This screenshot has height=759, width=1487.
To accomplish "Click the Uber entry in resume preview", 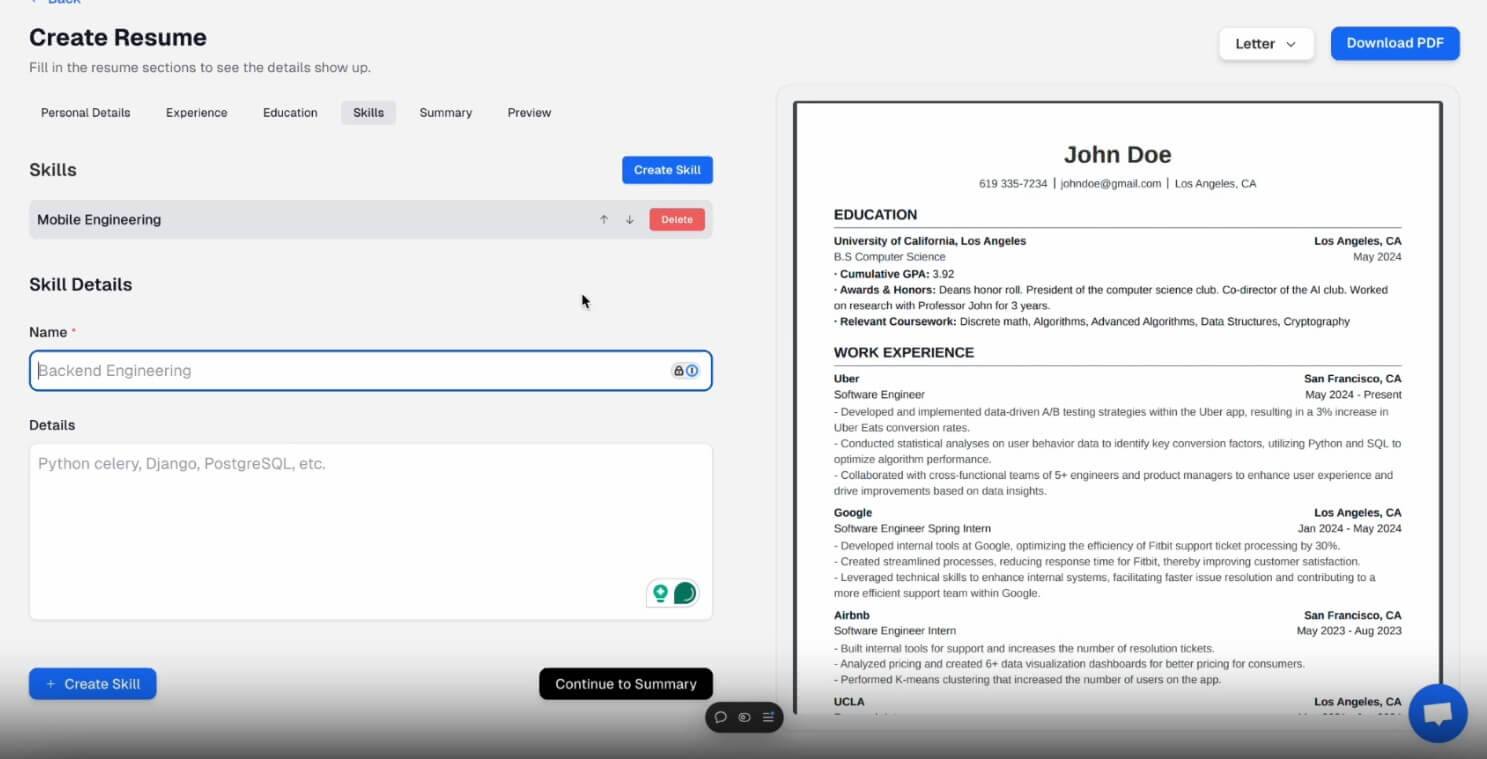I will tap(846, 379).
